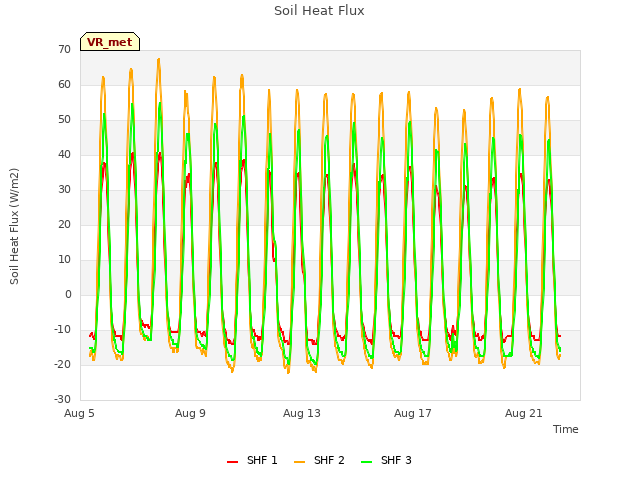Screen dimensions: 640x480
Task: Click the 50 y-axis tick label
Action: [x=64, y=120]
